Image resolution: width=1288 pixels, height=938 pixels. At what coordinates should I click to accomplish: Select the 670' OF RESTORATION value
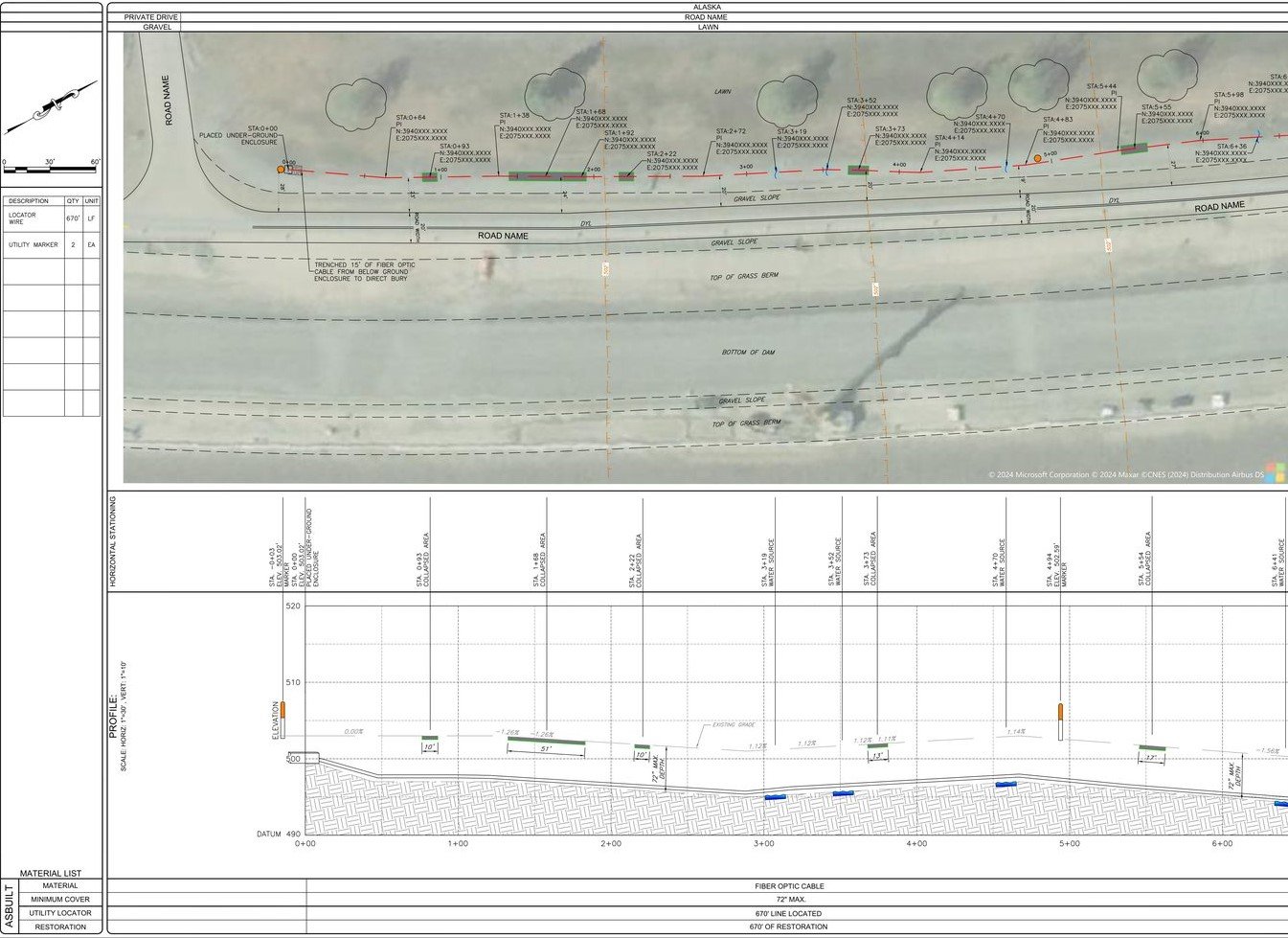coord(789,927)
